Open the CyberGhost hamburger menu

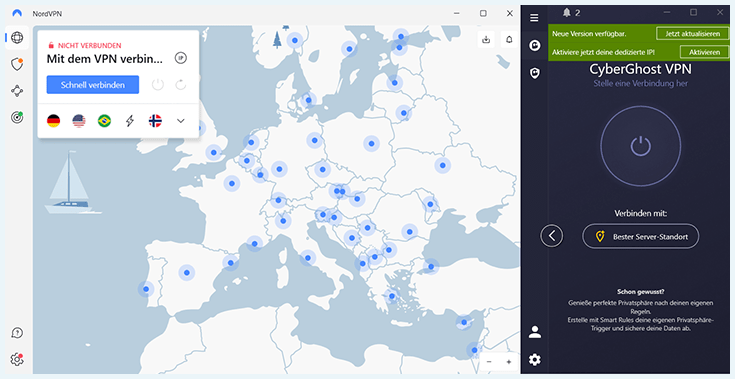click(x=534, y=18)
